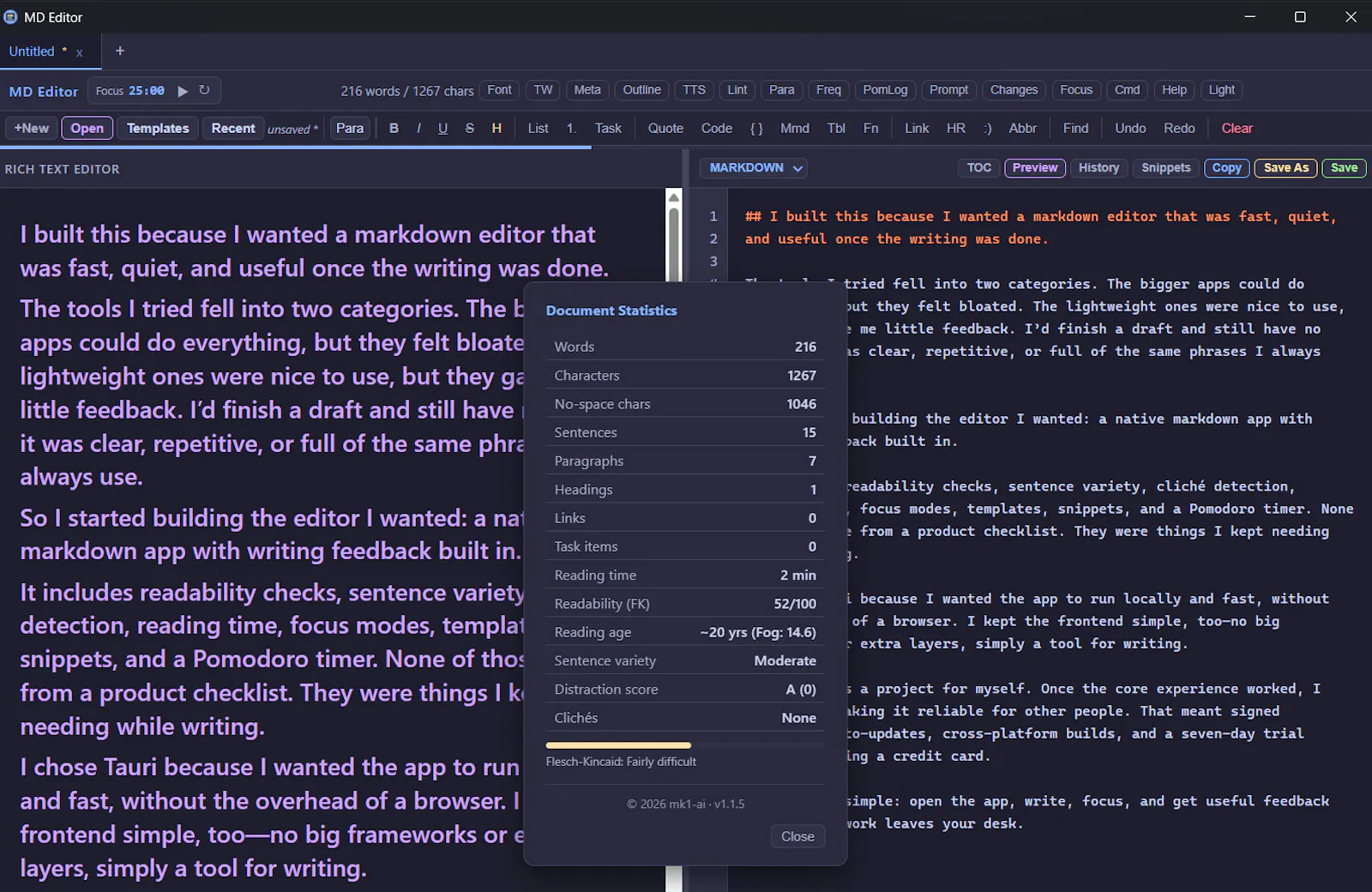This screenshot has width=1372, height=892.
Task: Start the Focus Pomodoro timer play icon
Action: tap(183, 90)
